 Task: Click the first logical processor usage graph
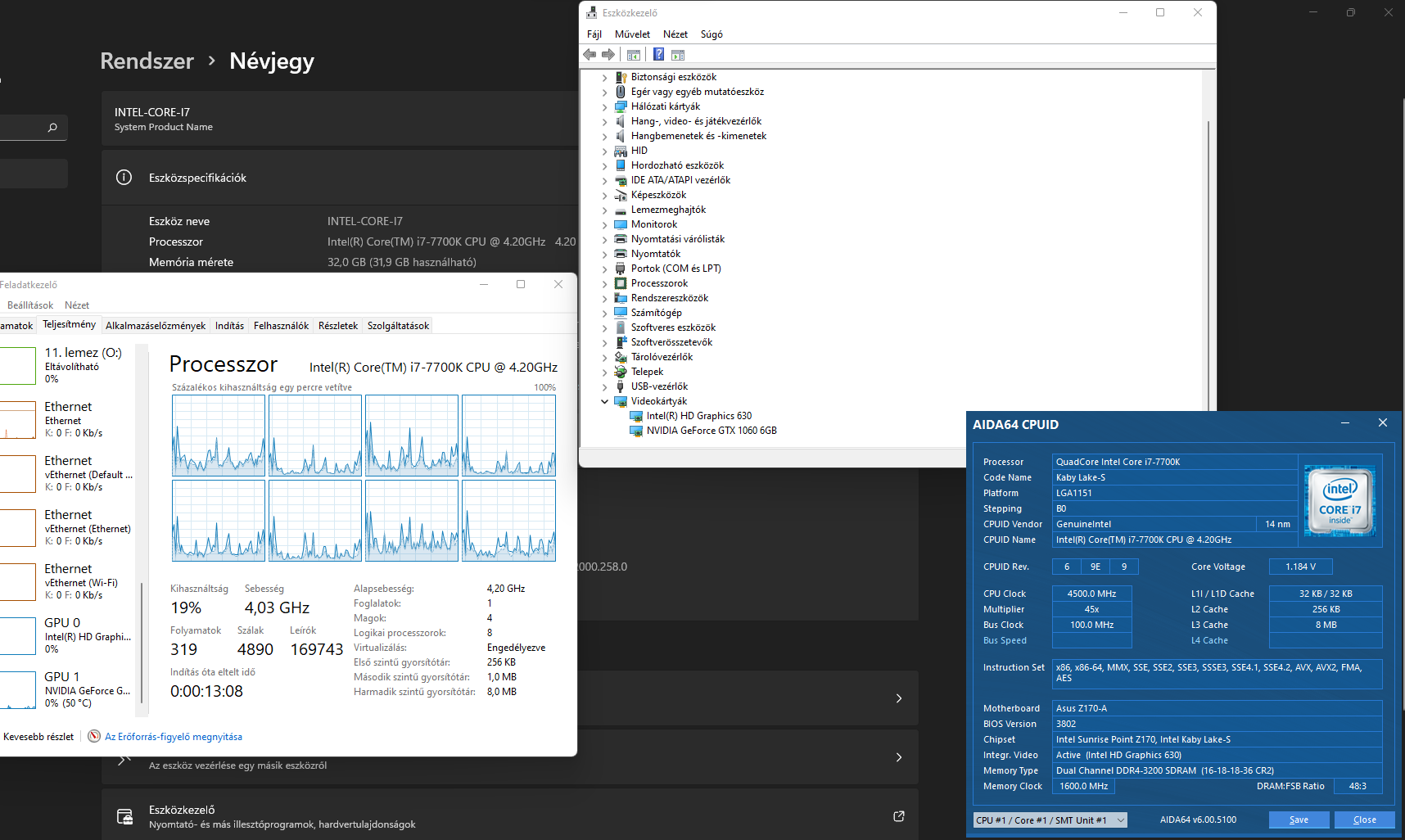(x=219, y=436)
